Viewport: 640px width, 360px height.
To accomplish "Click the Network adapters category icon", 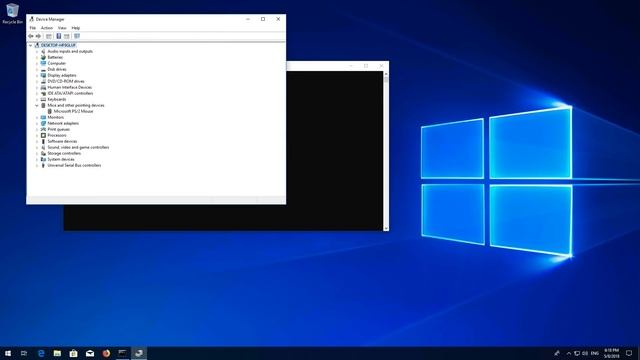I will tap(43, 123).
